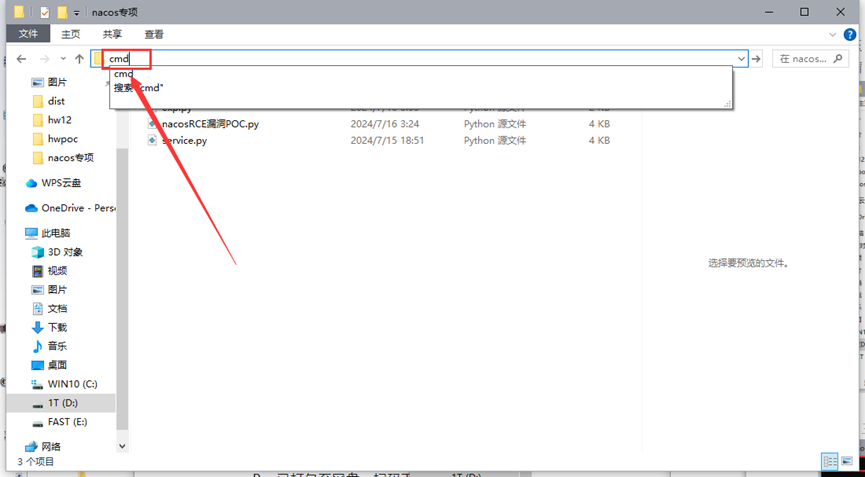Expand the ribbon with the chevron
865x477 pixels.
tap(833, 34)
